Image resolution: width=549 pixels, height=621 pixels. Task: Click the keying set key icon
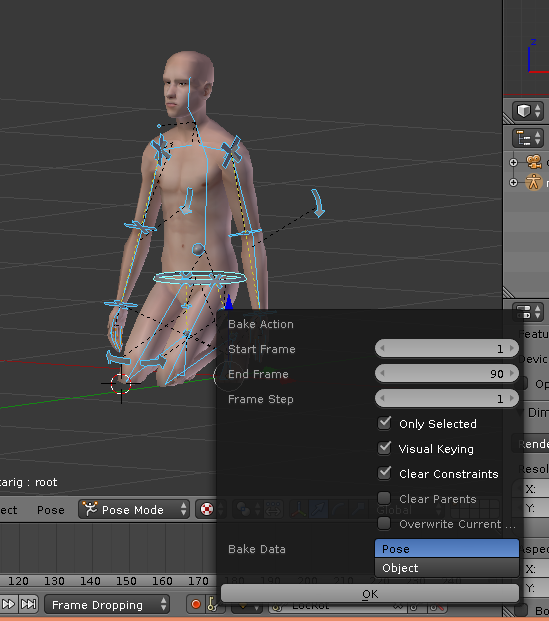pos(212,604)
